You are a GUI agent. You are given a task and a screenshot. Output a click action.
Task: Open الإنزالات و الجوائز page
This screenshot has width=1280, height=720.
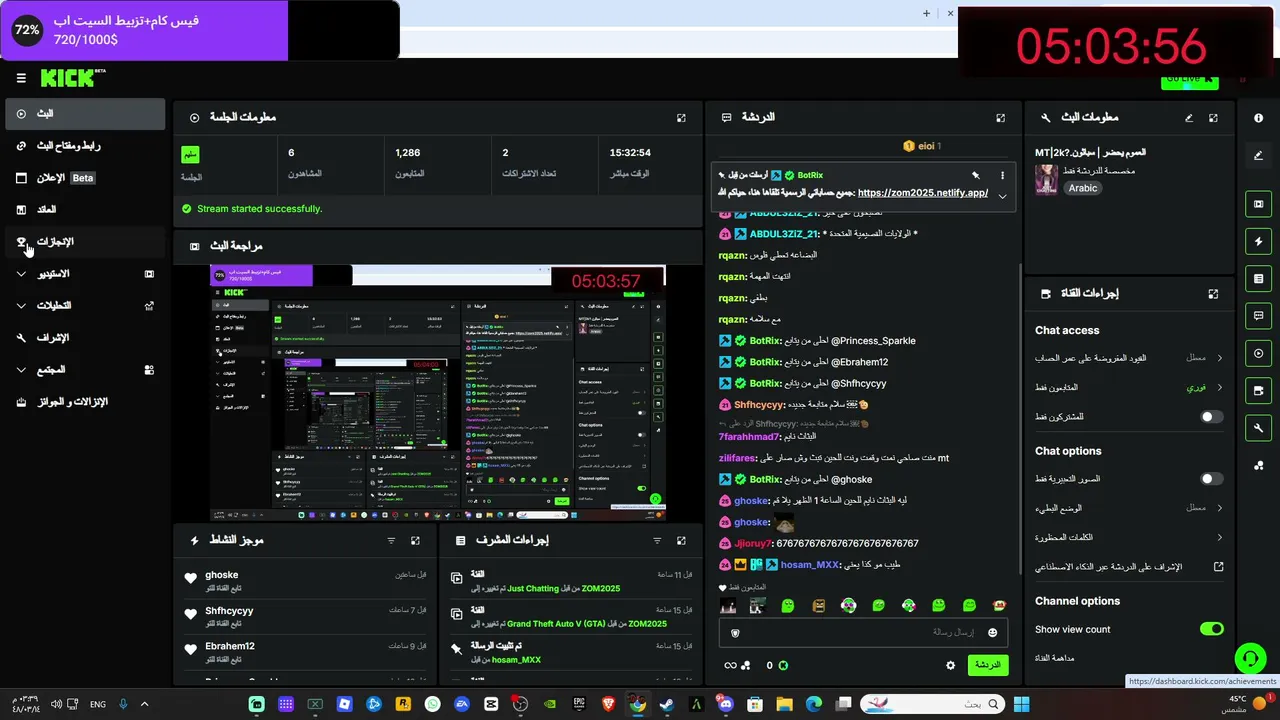(x=84, y=402)
